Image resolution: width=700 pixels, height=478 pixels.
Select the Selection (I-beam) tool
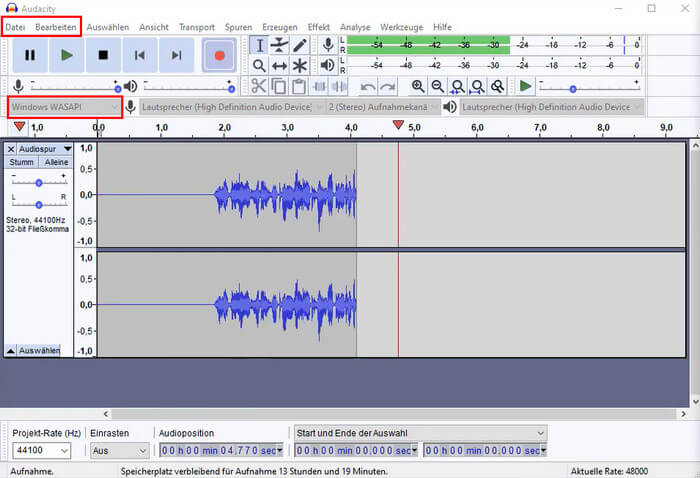[259, 45]
